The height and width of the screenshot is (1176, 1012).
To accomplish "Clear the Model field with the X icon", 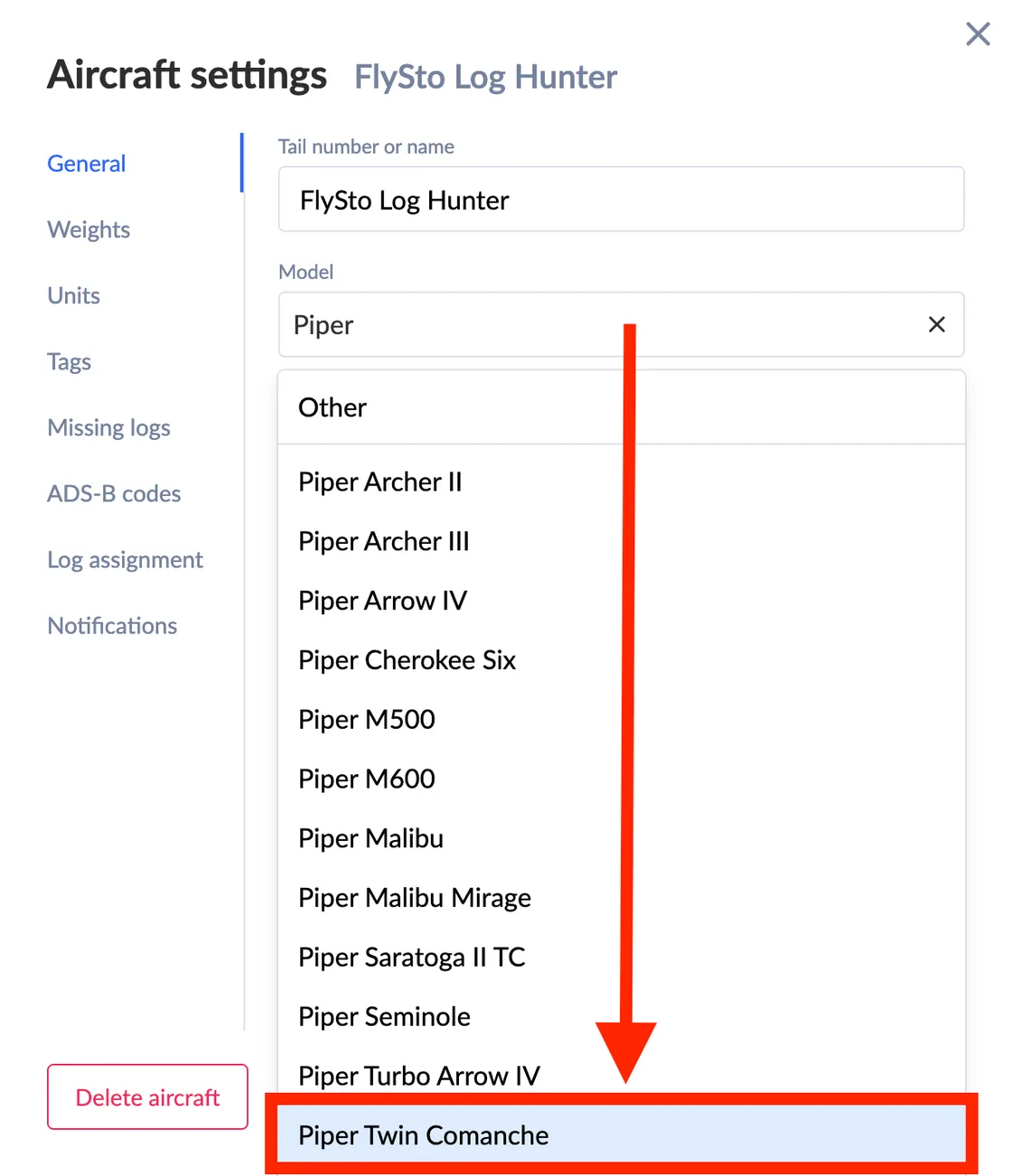I will click(937, 324).
